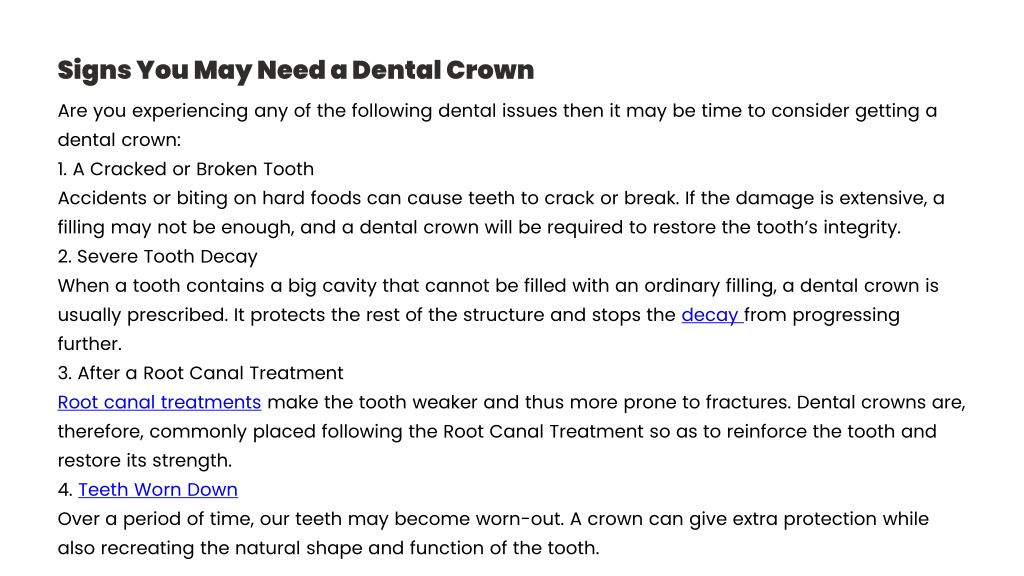Click the words 'from progressing' after the decay link
Image resolution: width=1024 pixels, height=576 pixels.
point(822,315)
